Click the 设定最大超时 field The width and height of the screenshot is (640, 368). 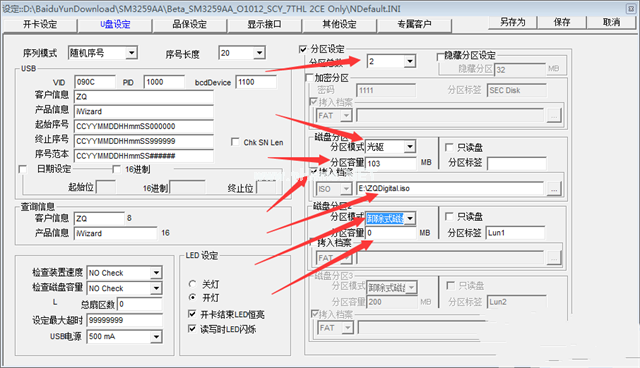click(124, 320)
